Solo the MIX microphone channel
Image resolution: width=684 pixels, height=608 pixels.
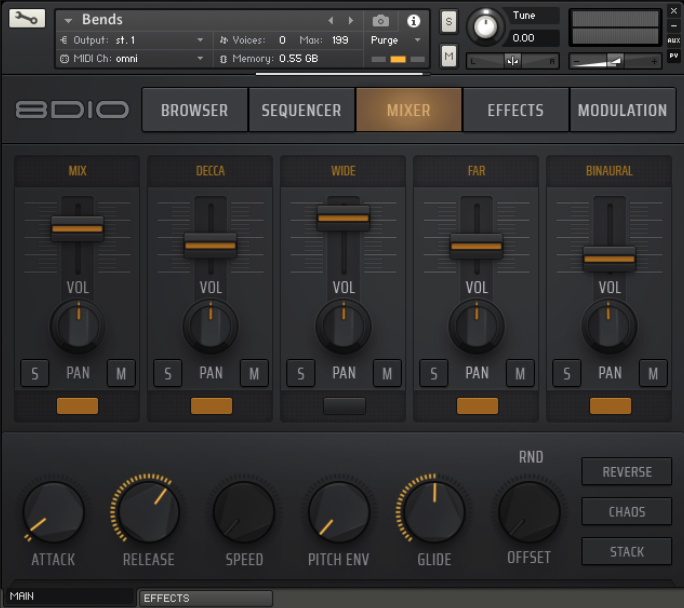(34, 373)
